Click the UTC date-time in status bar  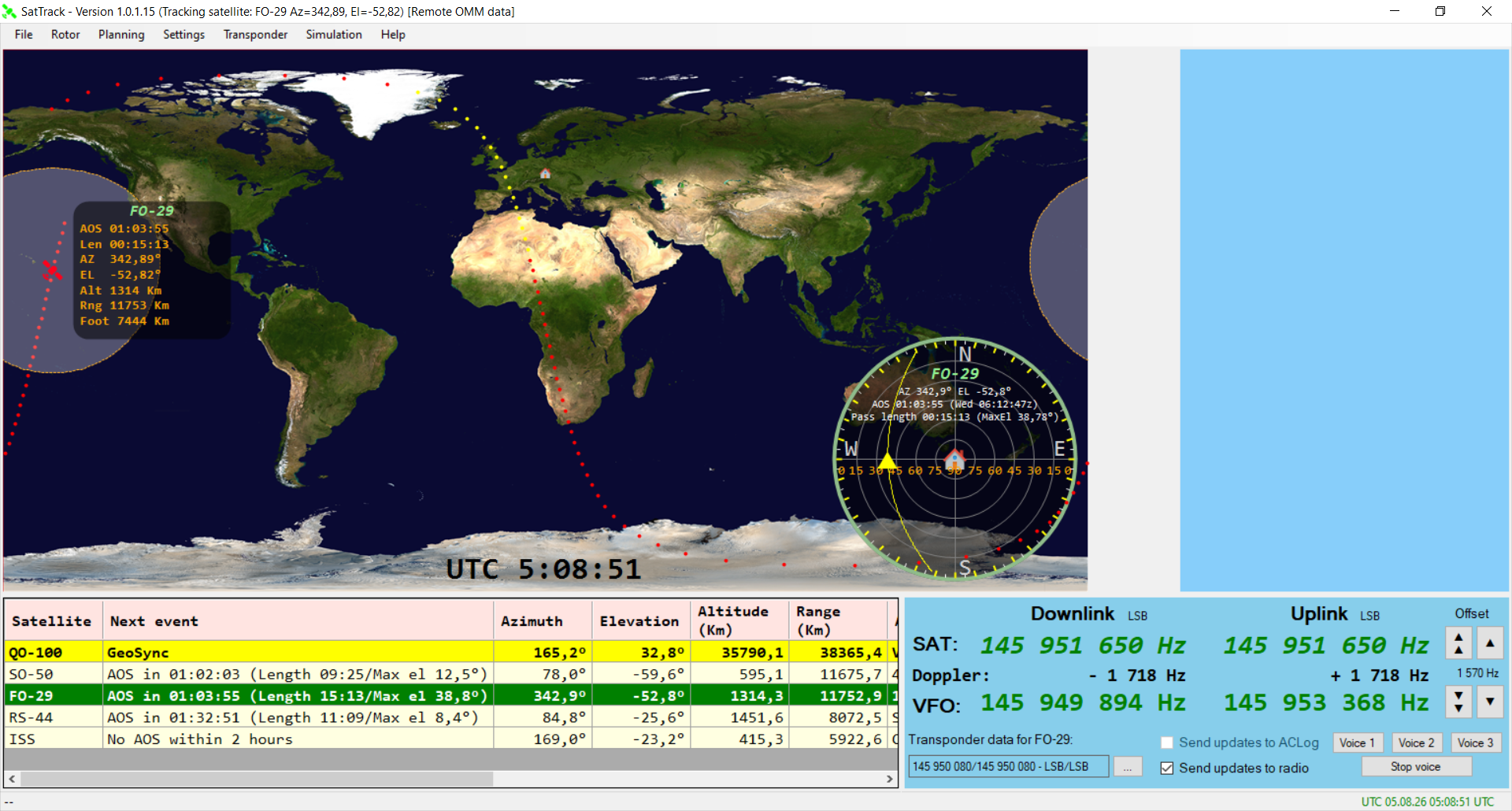(1428, 802)
